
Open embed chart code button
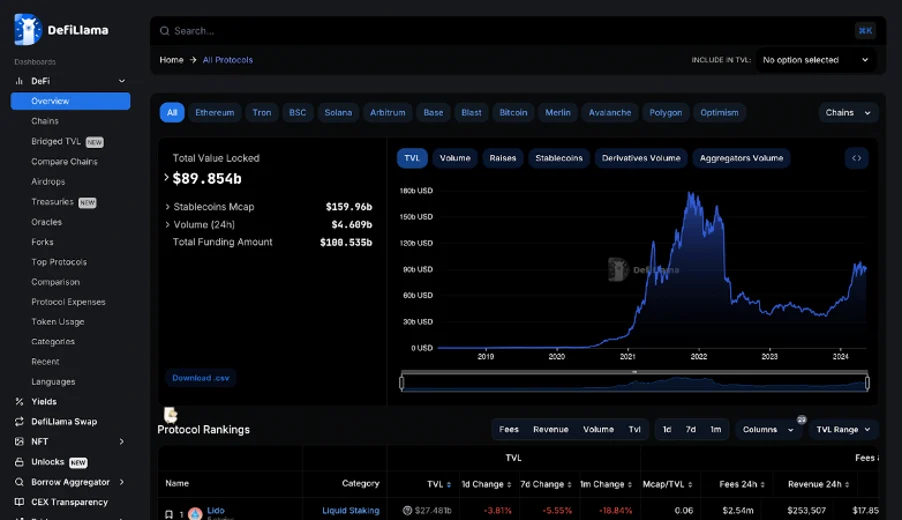pos(857,158)
